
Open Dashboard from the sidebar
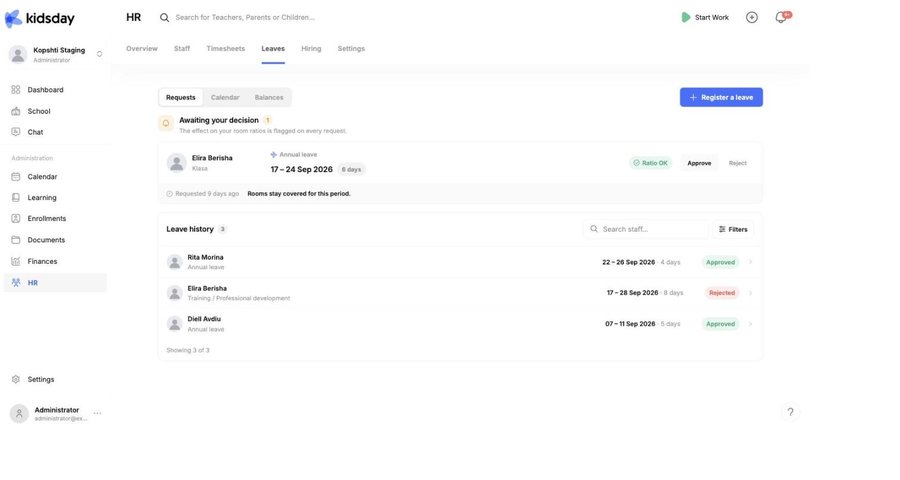55,90
